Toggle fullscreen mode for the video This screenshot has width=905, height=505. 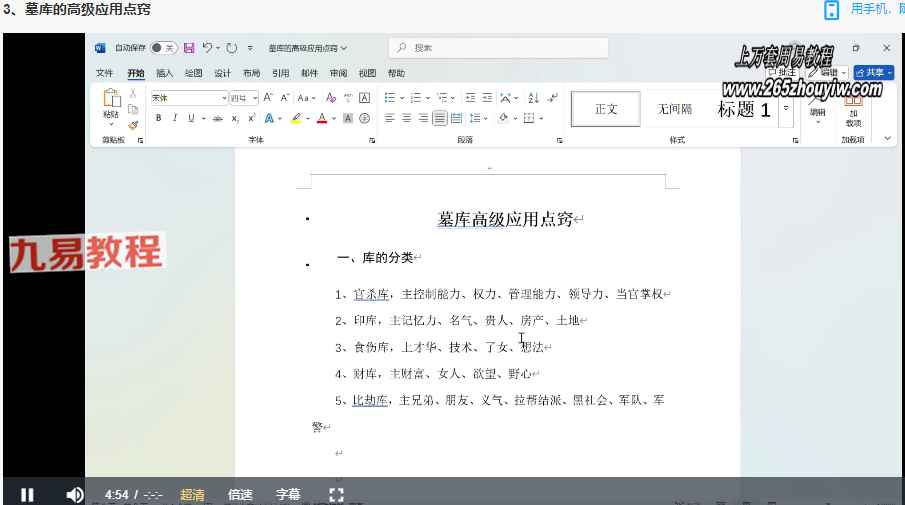pyautogui.click(x=336, y=494)
